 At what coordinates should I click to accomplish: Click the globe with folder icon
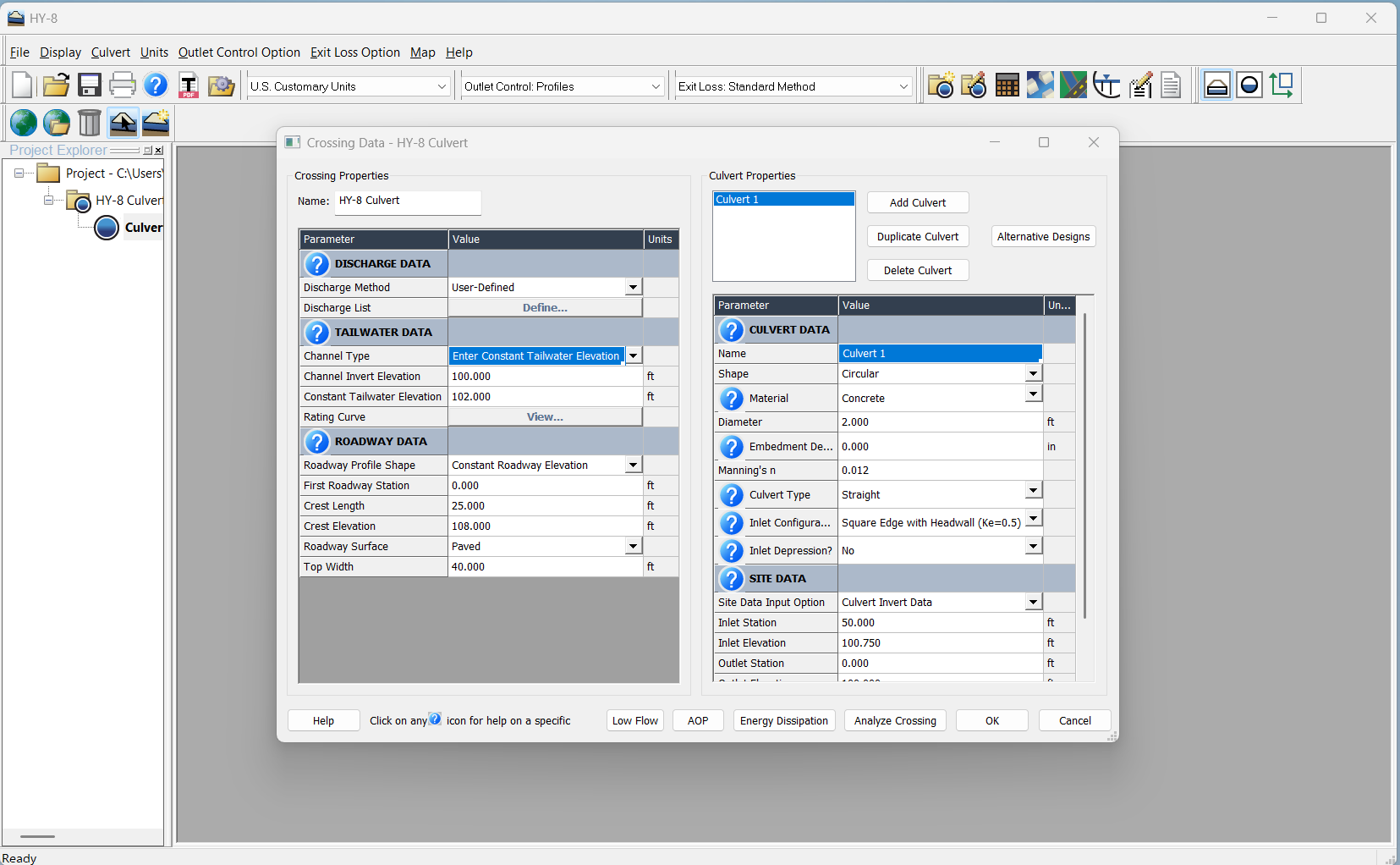pos(57,123)
